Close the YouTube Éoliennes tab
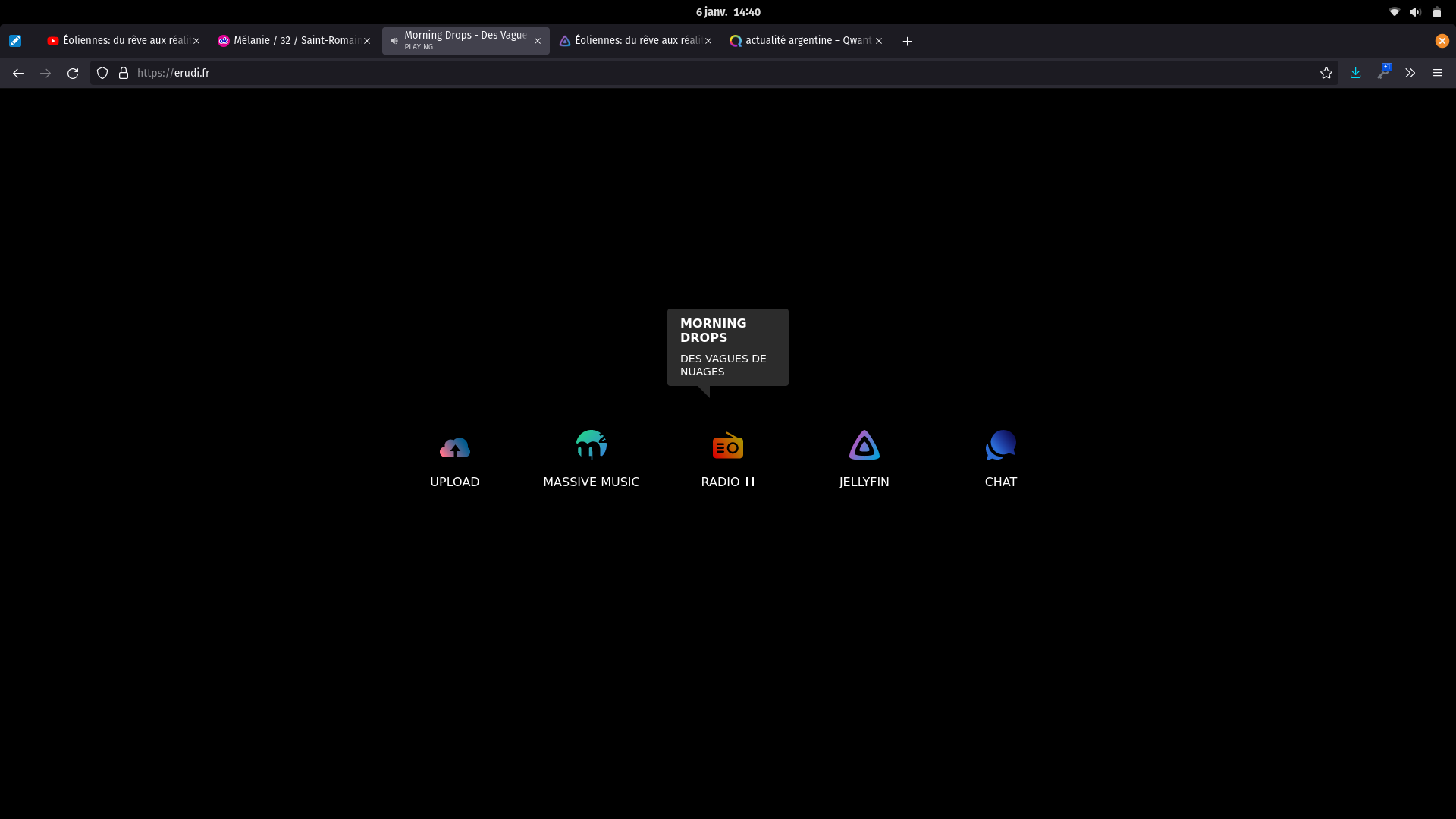The width and height of the screenshot is (1456, 819). tap(196, 41)
